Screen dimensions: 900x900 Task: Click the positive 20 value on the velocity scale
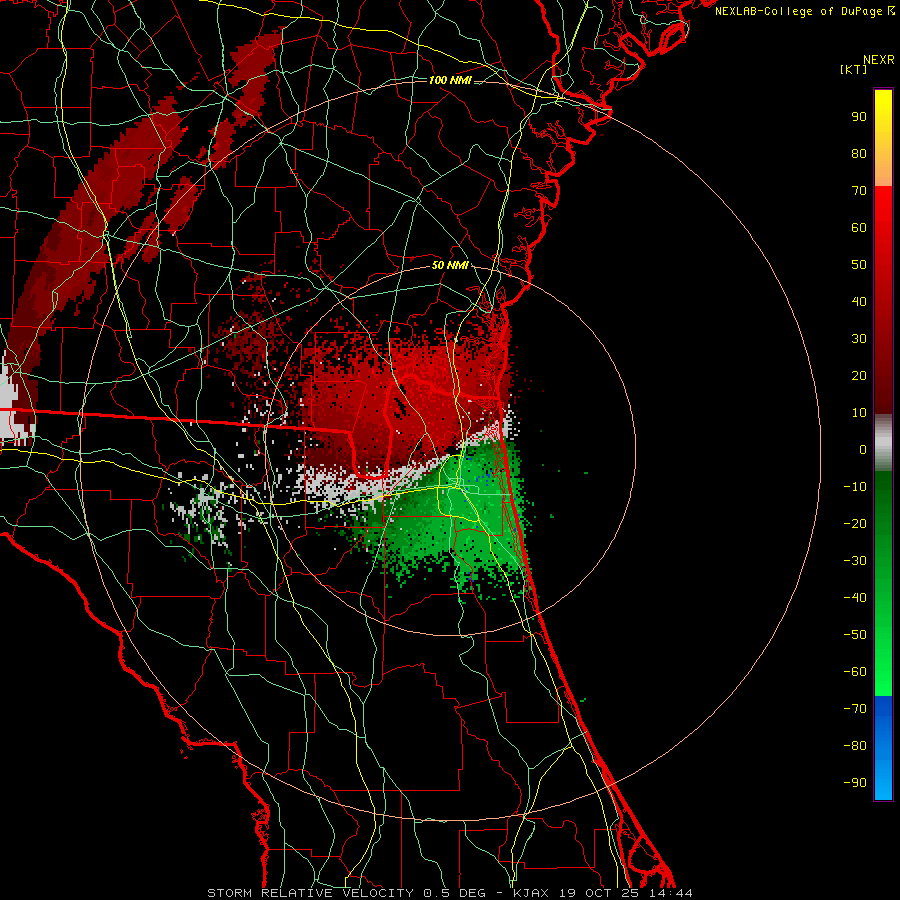click(859, 376)
